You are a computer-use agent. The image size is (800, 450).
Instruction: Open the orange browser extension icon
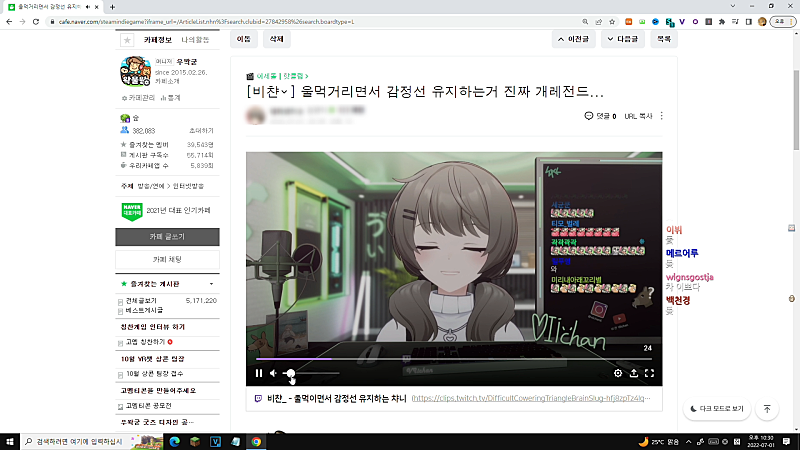pyautogui.click(x=629, y=21)
